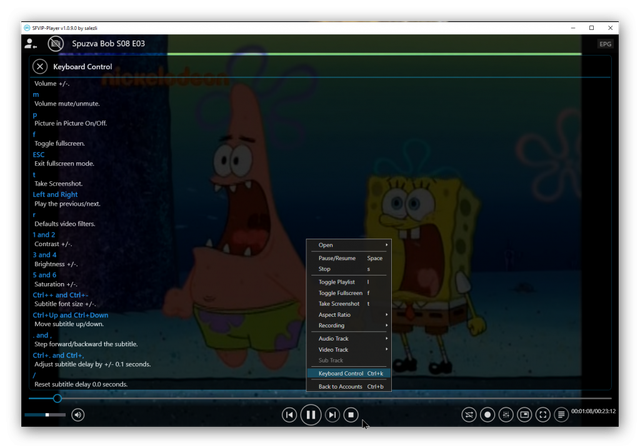Click 'Subtitle font size +/-.' text

tap(65, 304)
